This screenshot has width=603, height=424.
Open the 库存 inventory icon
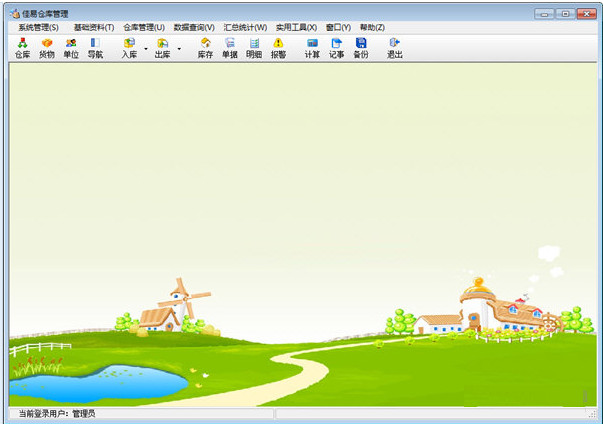205,48
